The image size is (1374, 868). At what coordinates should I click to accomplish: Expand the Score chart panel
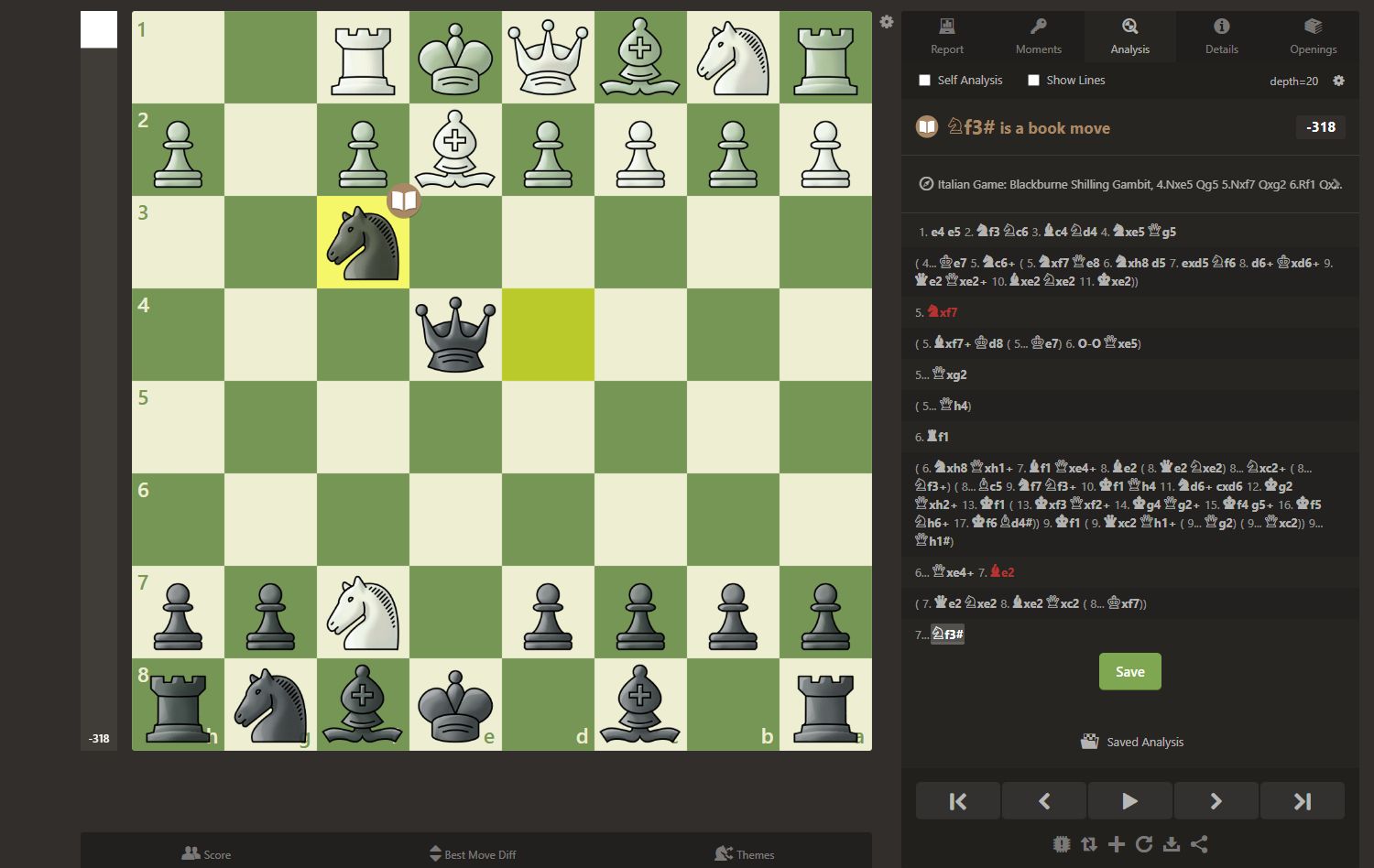point(207,853)
